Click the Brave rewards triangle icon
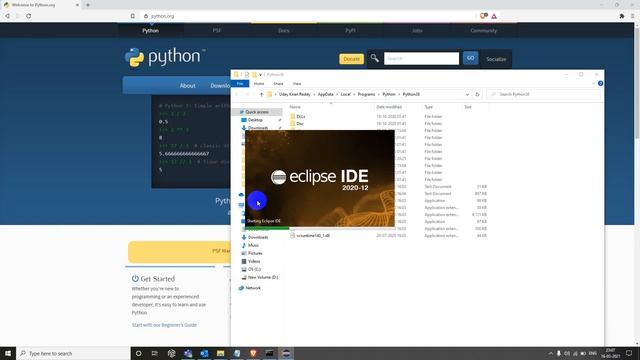This screenshot has height=360, width=640. click(494, 16)
